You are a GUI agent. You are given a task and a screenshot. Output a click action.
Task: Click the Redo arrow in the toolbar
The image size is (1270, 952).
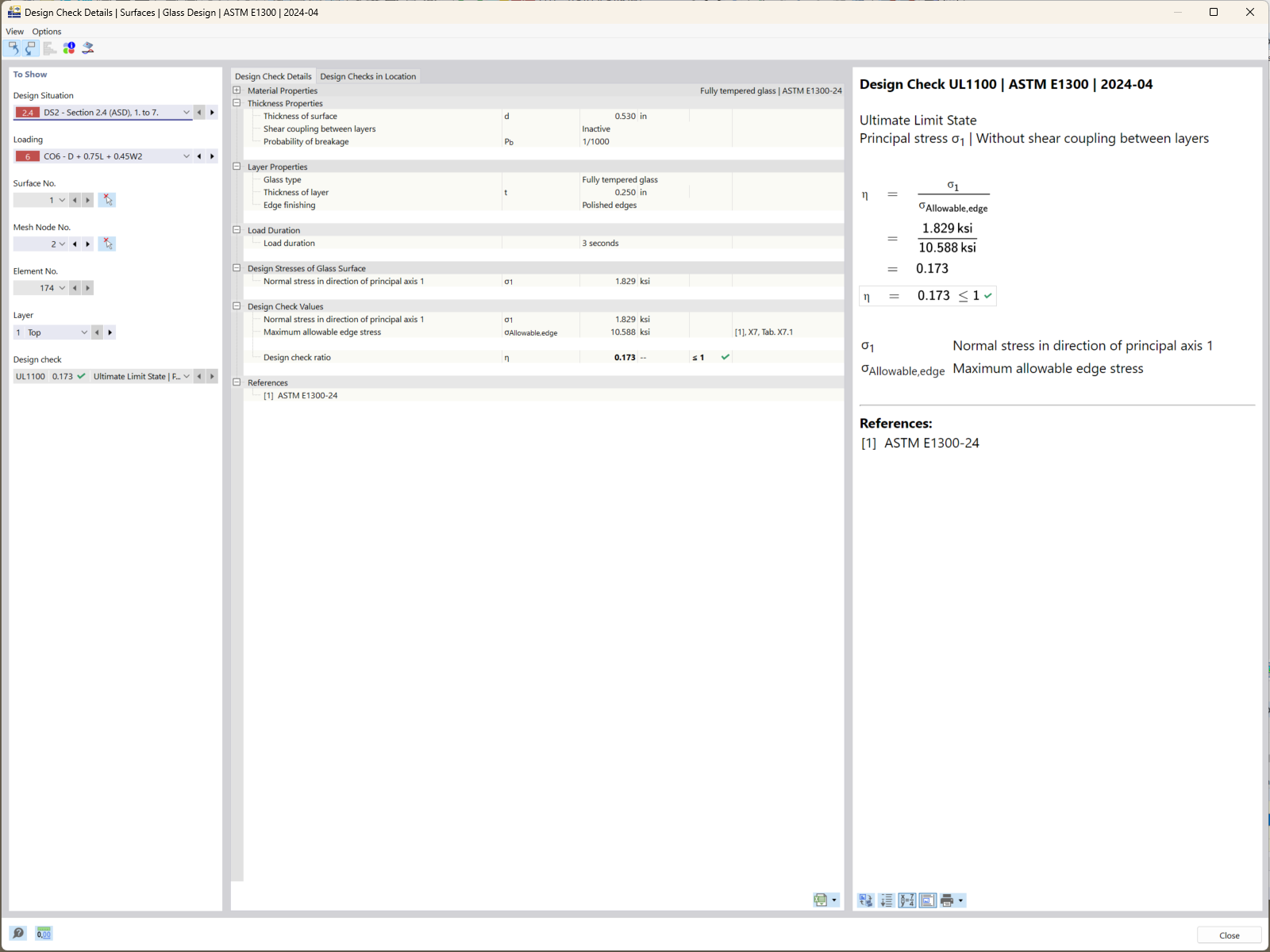tap(31, 48)
